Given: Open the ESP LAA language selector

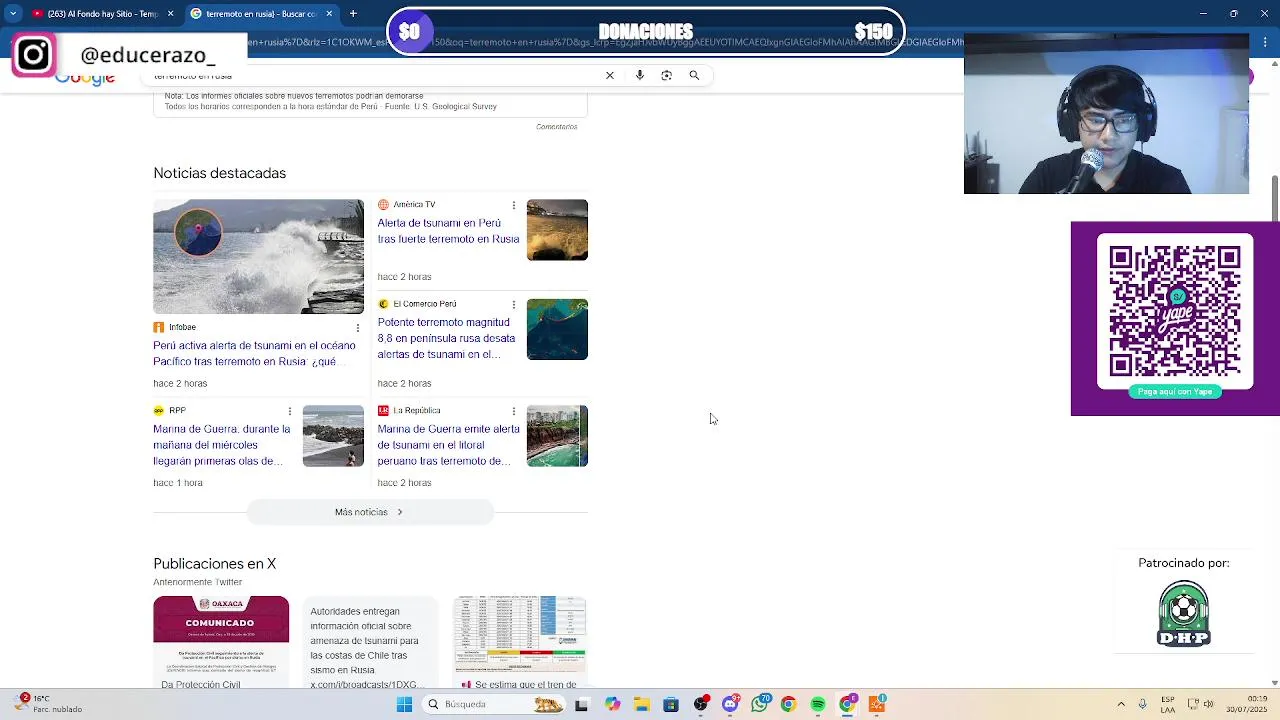Looking at the screenshot, I should [1168, 704].
